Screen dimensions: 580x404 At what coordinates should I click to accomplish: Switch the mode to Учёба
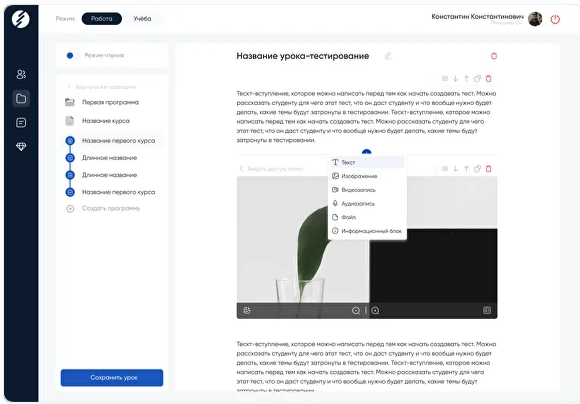coord(142,18)
